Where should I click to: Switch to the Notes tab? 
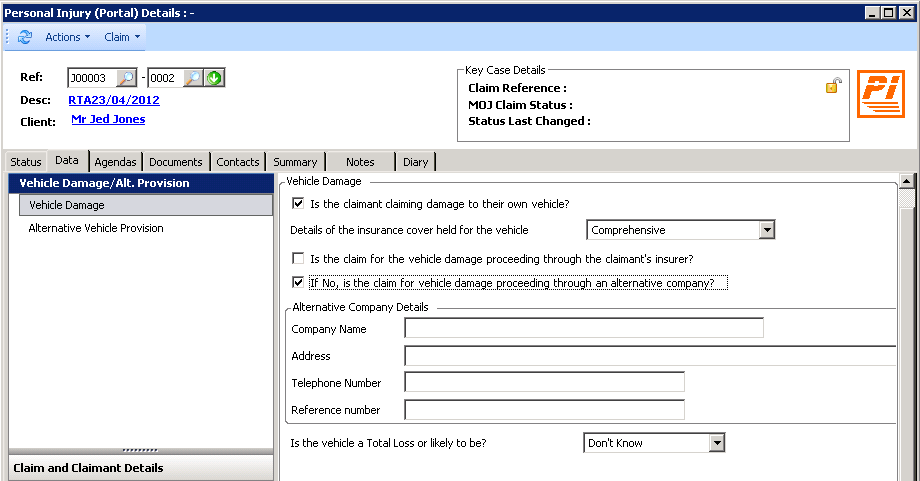coord(360,162)
